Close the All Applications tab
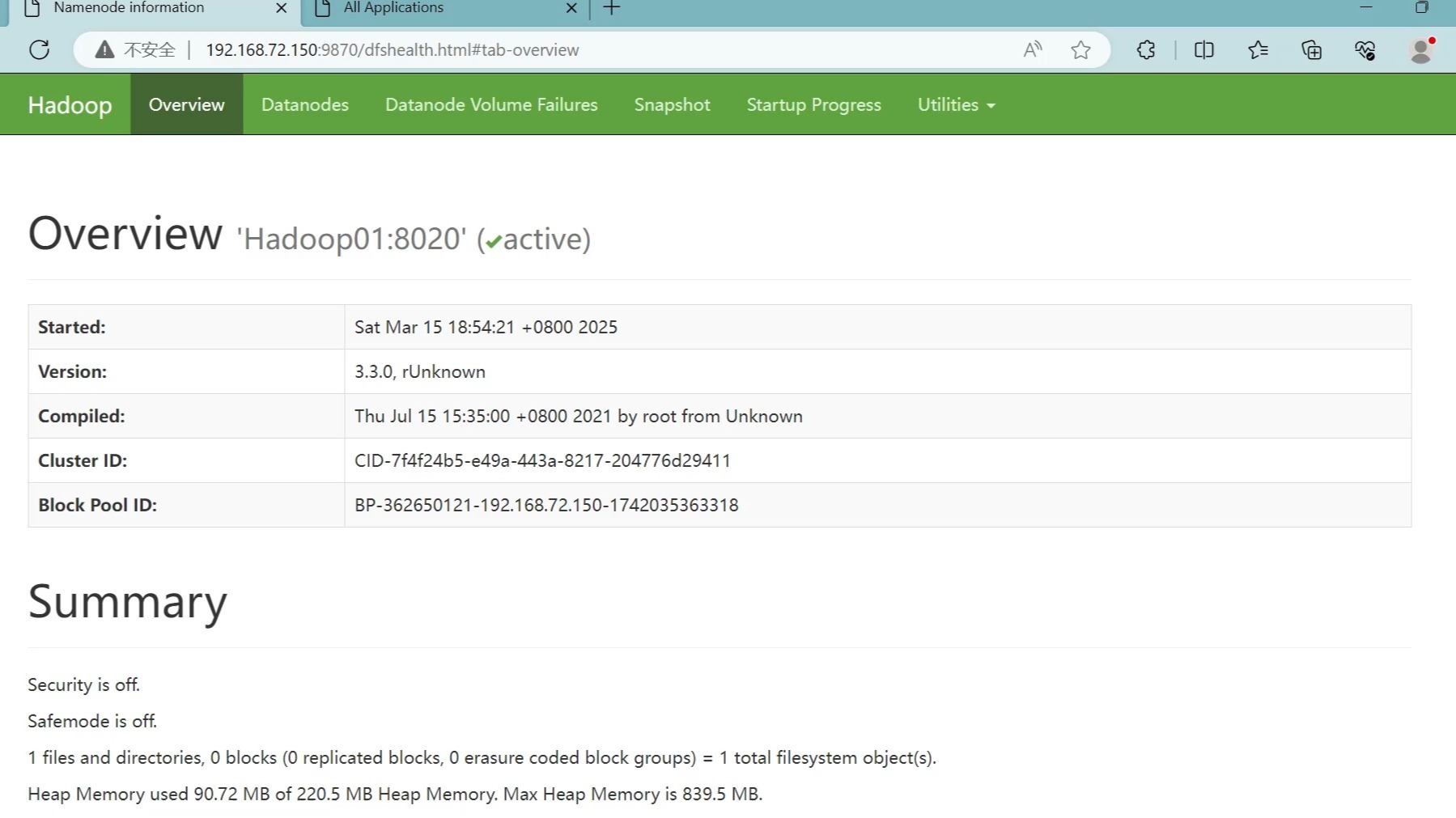 (571, 8)
